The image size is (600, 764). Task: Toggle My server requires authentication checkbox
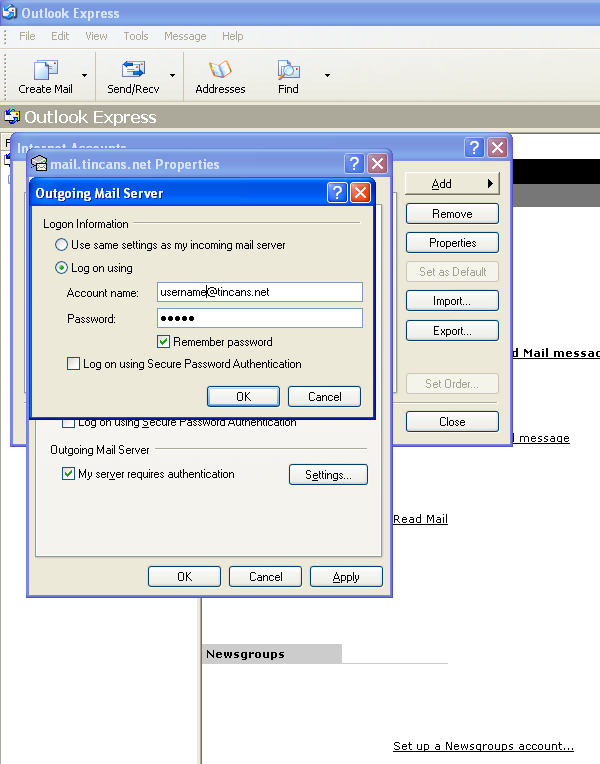point(68,474)
